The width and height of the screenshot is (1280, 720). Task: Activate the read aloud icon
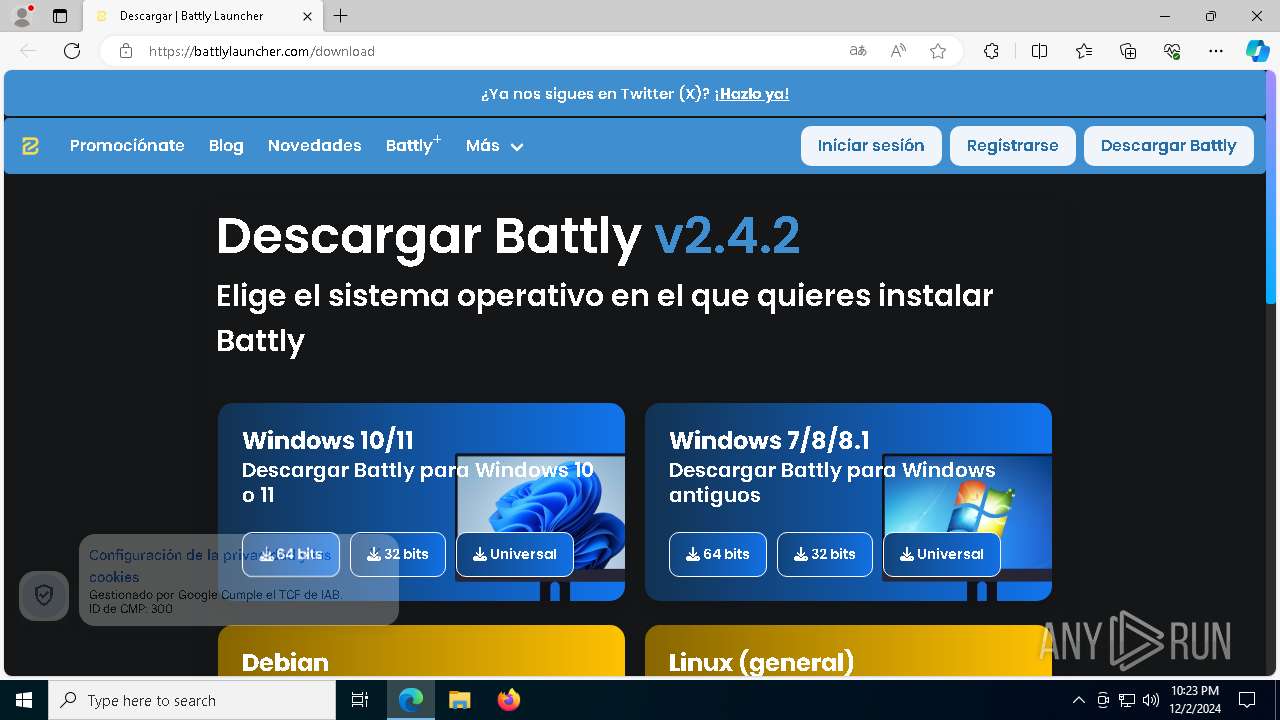(x=898, y=51)
